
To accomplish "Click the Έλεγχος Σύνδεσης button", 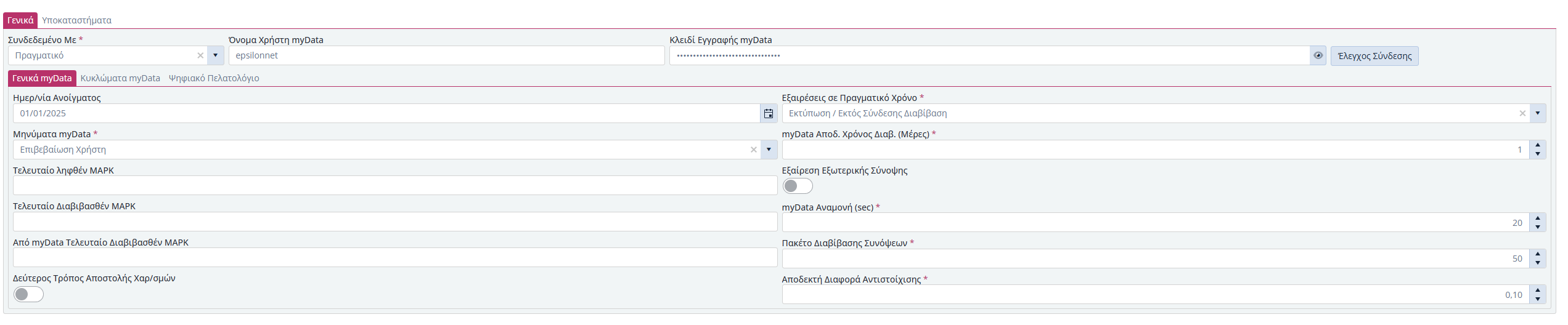I will [1374, 56].
